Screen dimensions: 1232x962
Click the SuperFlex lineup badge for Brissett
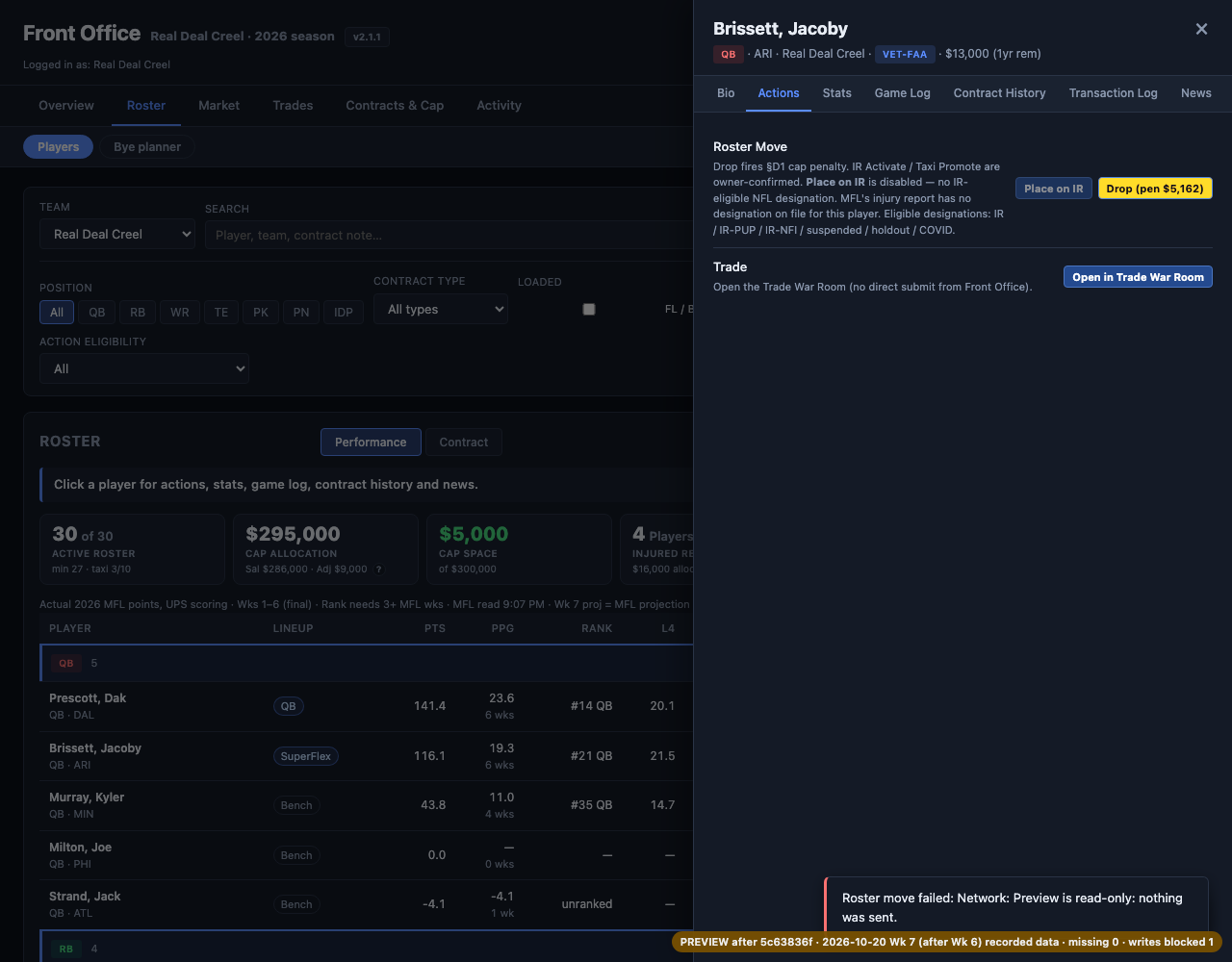[x=306, y=756]
